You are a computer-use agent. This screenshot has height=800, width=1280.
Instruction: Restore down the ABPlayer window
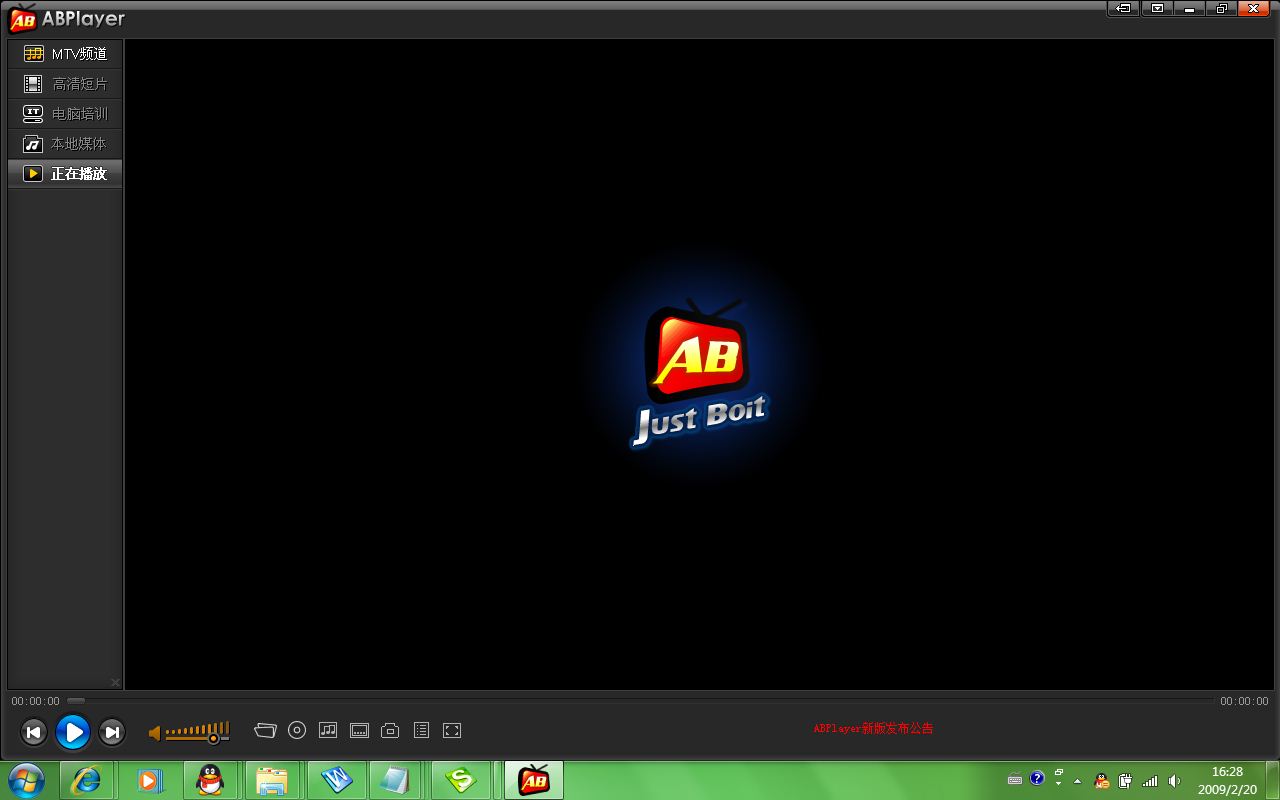(x=1222, y=9)
